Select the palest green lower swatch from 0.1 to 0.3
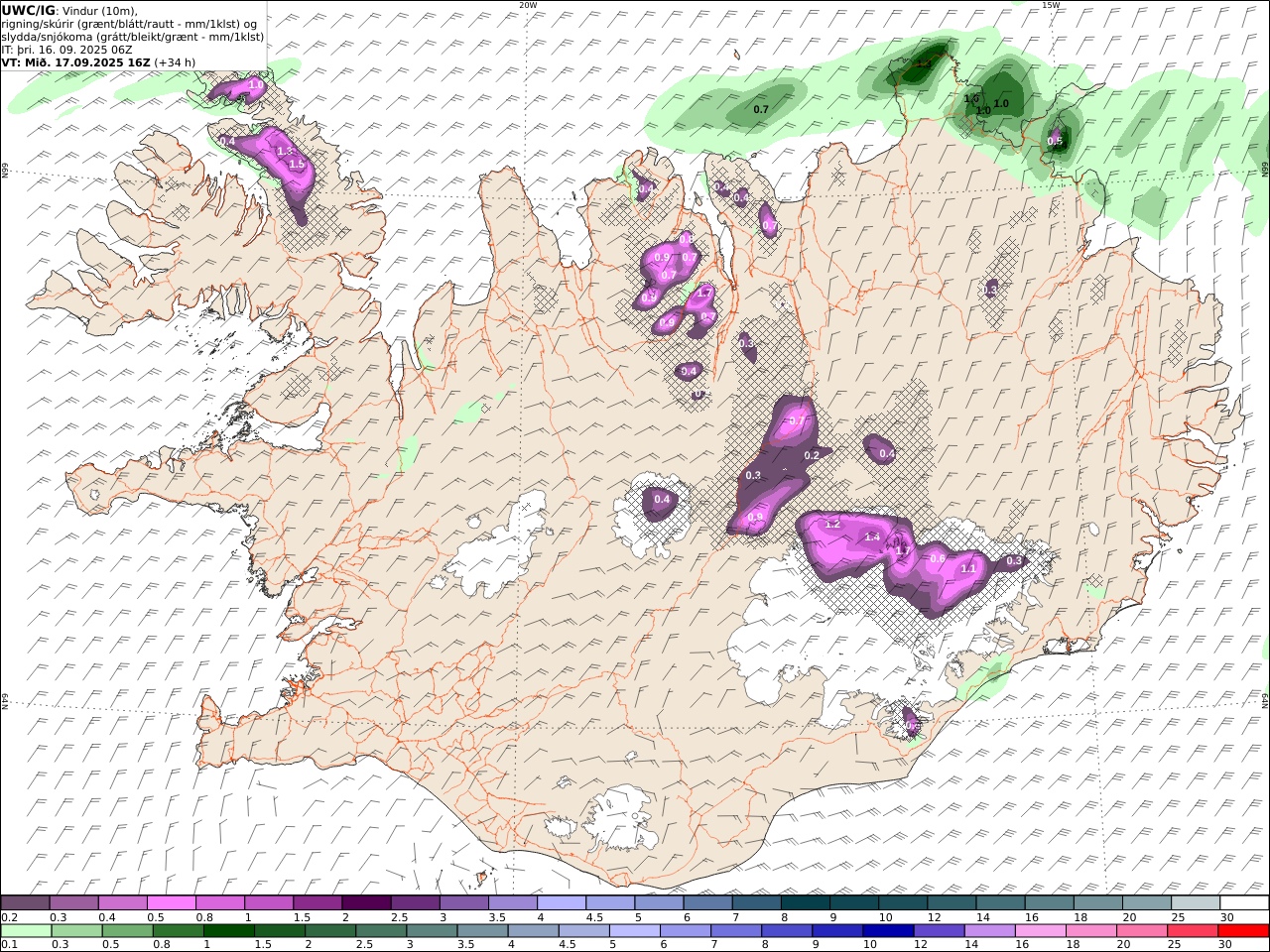 (x=26, y=931)
